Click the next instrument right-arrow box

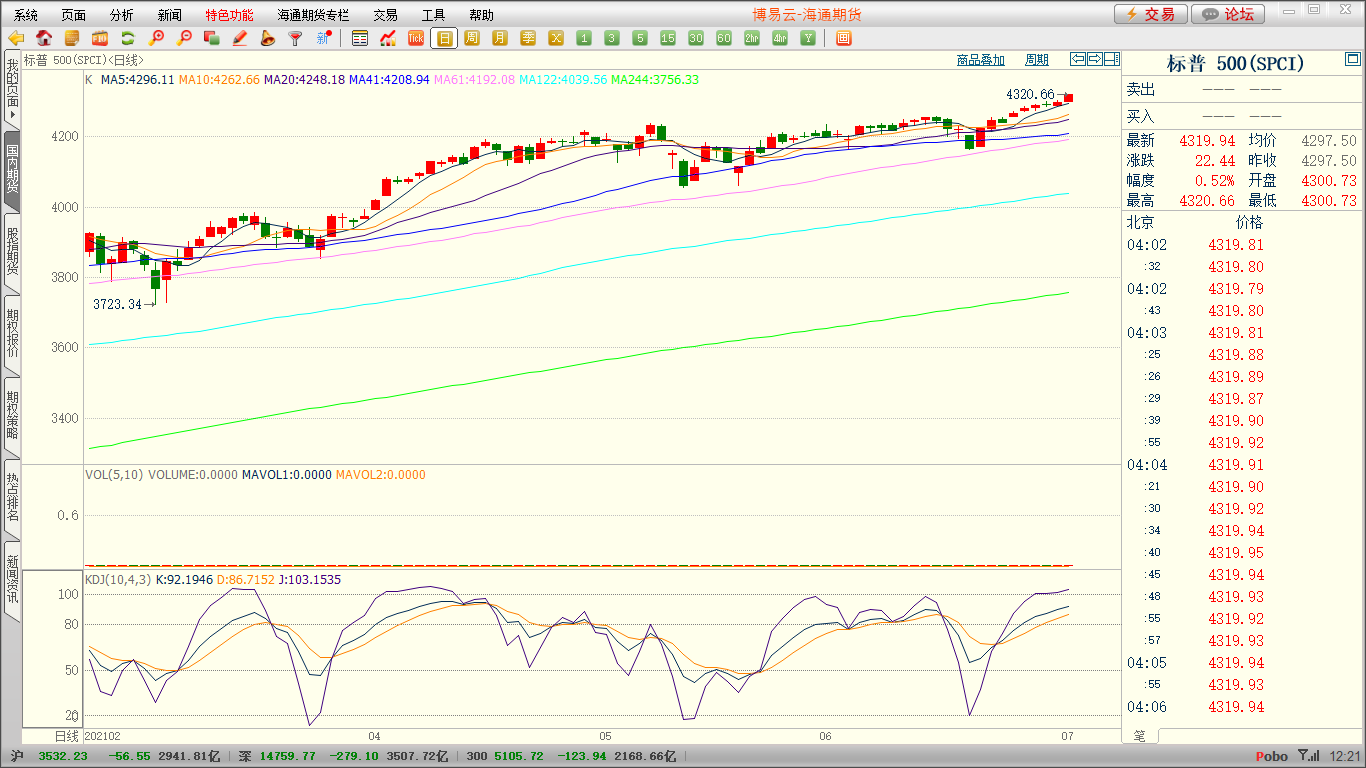pyautogui.click(x=1095, y=59)
